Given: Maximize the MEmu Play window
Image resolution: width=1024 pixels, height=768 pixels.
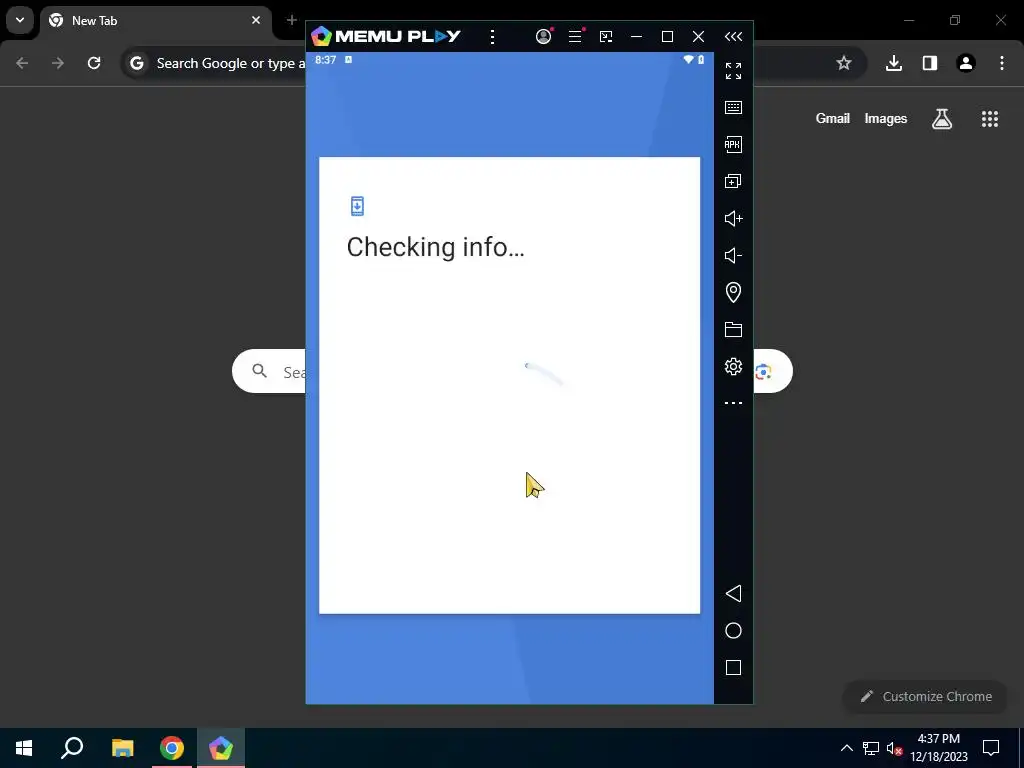Looking at the screenshot, I should [x=667, y=37].
